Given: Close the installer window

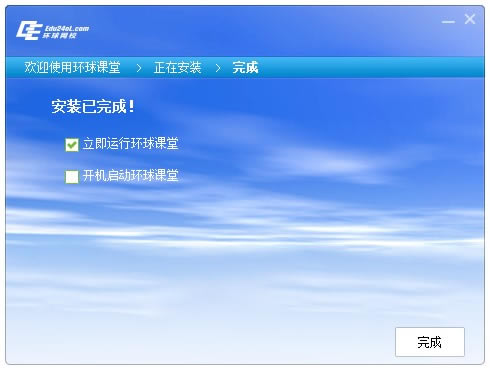Looking at the screenshot, I should tap(470, 19).
